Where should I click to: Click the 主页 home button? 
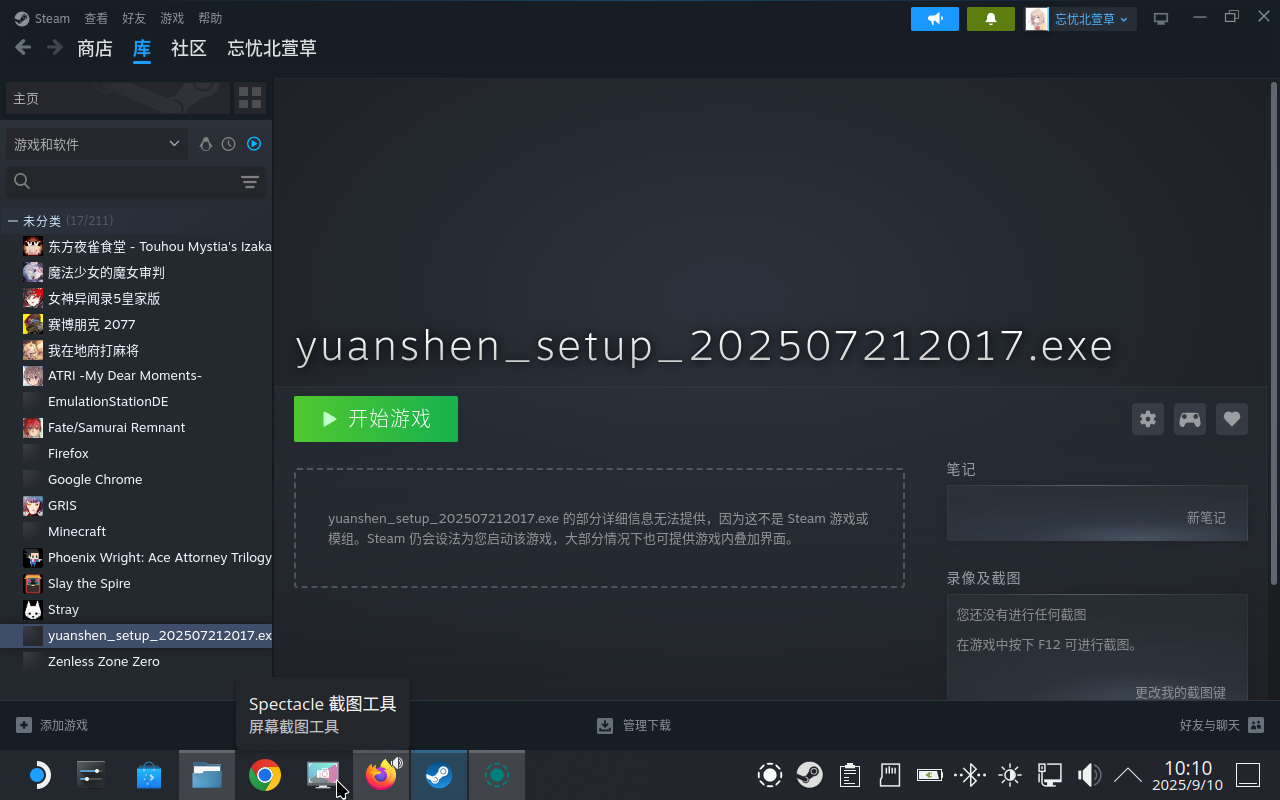click(117, 98)
